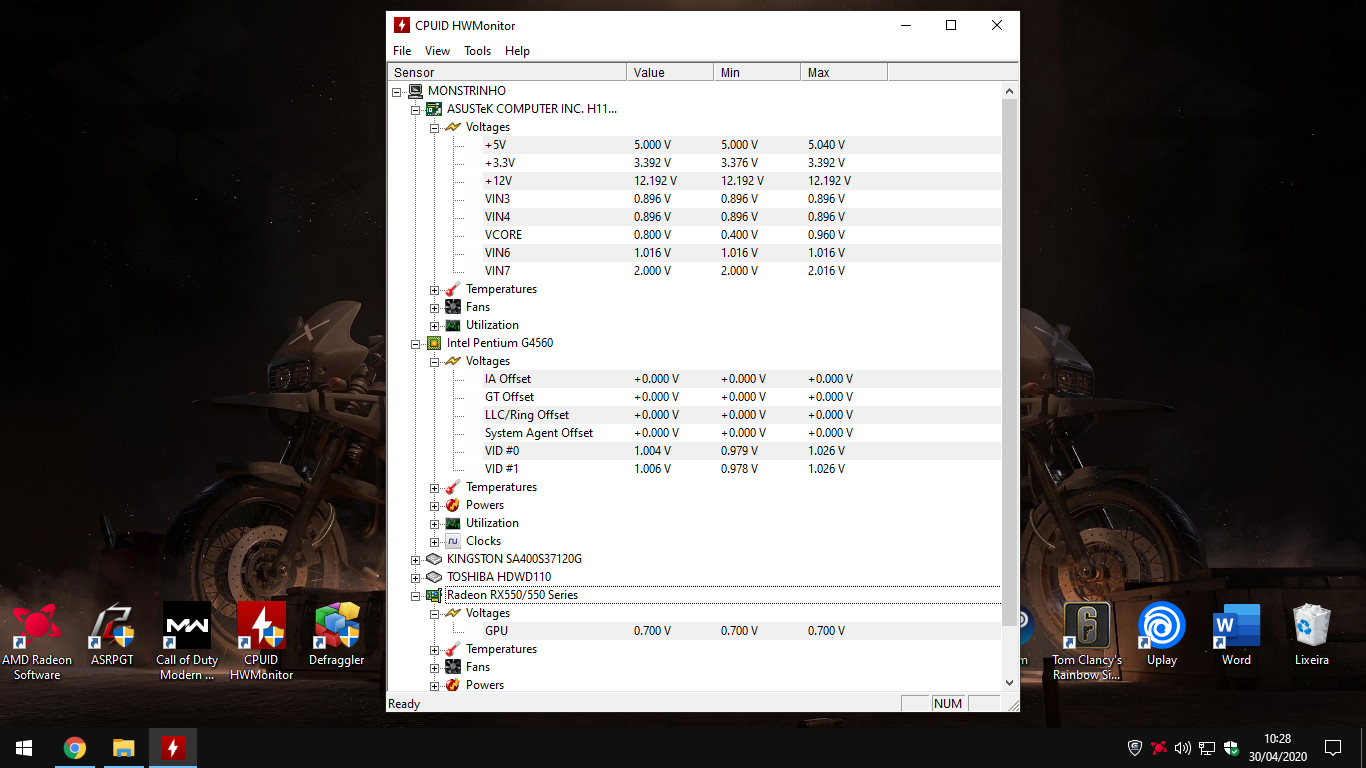Click the TOSHIBA HDWD110 drive icon
This screenshot has width=1366, height=768.
coord(434,577)
